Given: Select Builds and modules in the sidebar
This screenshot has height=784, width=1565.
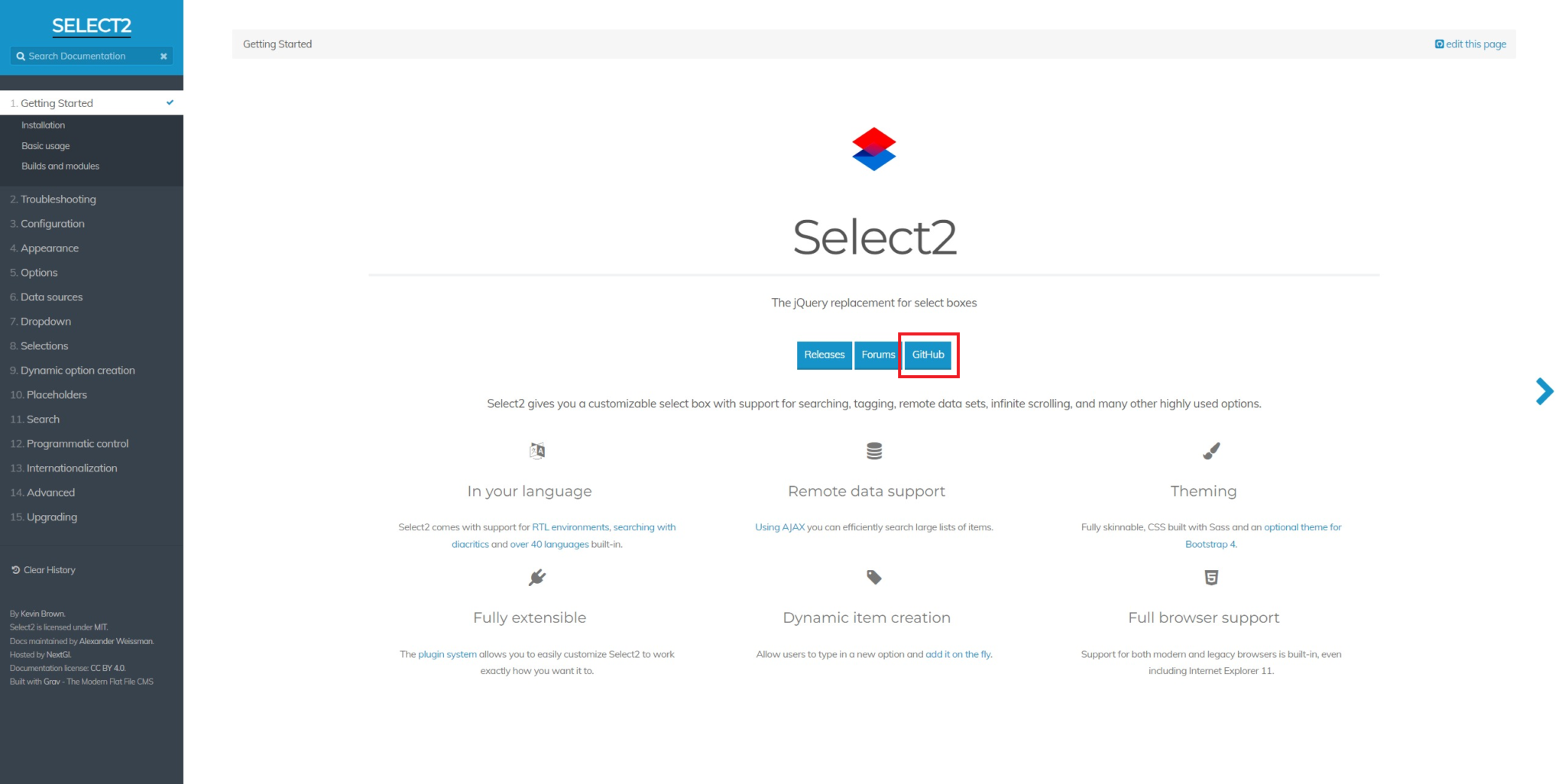Looking at the screenshot, I should (x=60, y=166).
